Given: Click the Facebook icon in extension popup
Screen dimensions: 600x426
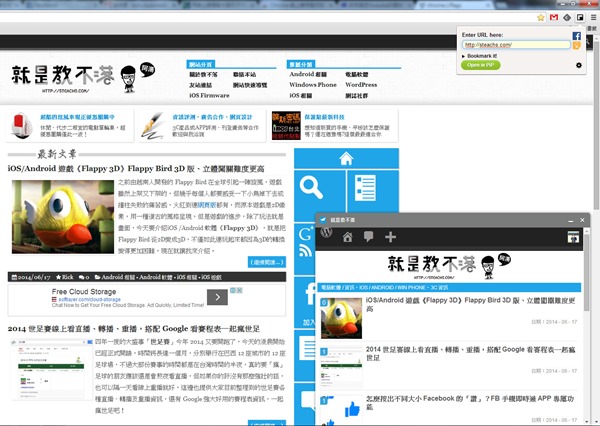Looking at the screenshot, I should click(x=577, y=37).
